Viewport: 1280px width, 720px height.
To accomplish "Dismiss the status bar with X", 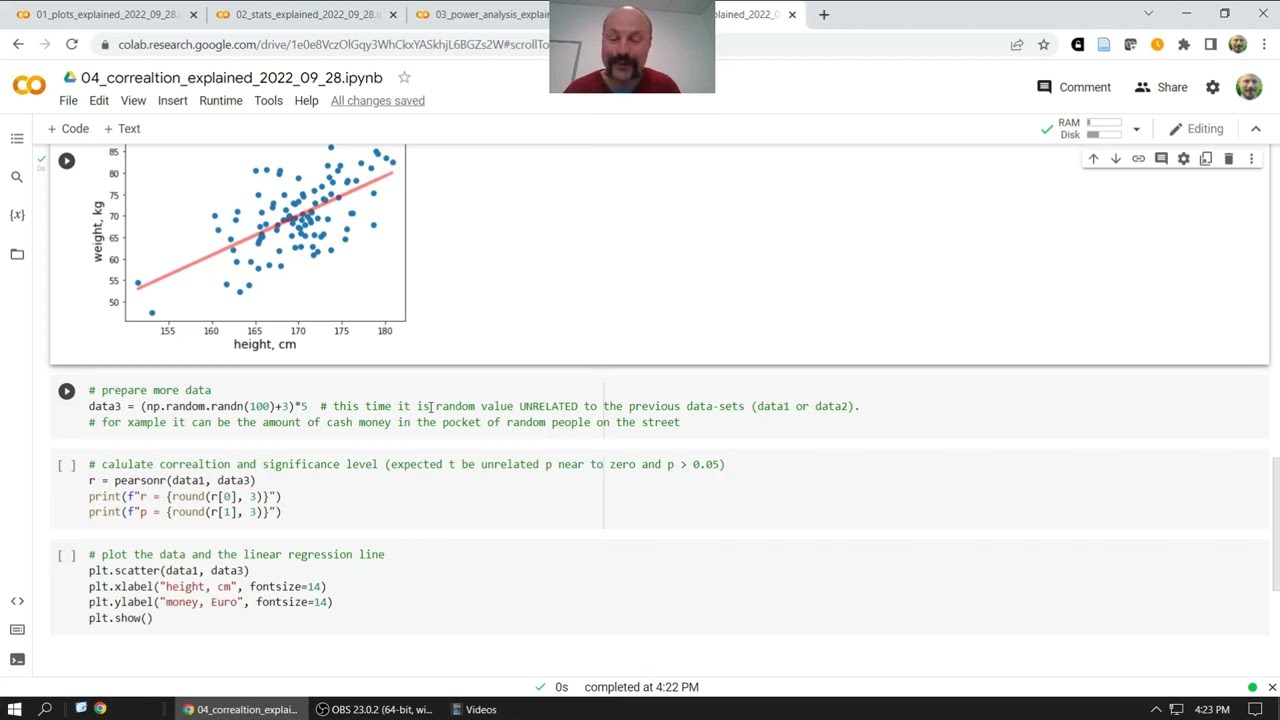I will pyautogui.click(x=1272, y=687).
